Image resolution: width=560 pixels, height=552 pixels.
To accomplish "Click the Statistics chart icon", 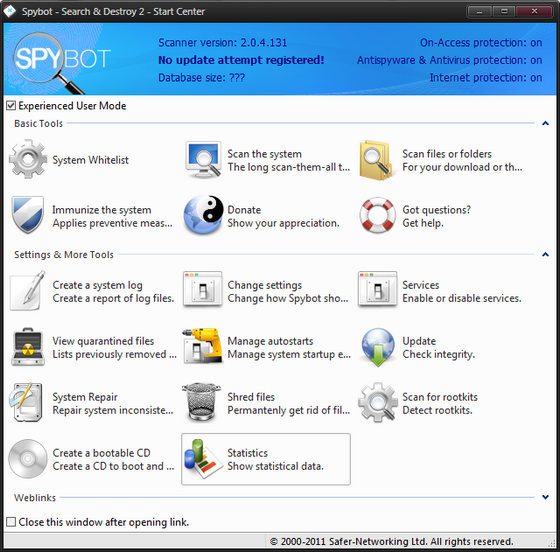I will [x=203, y=459].
